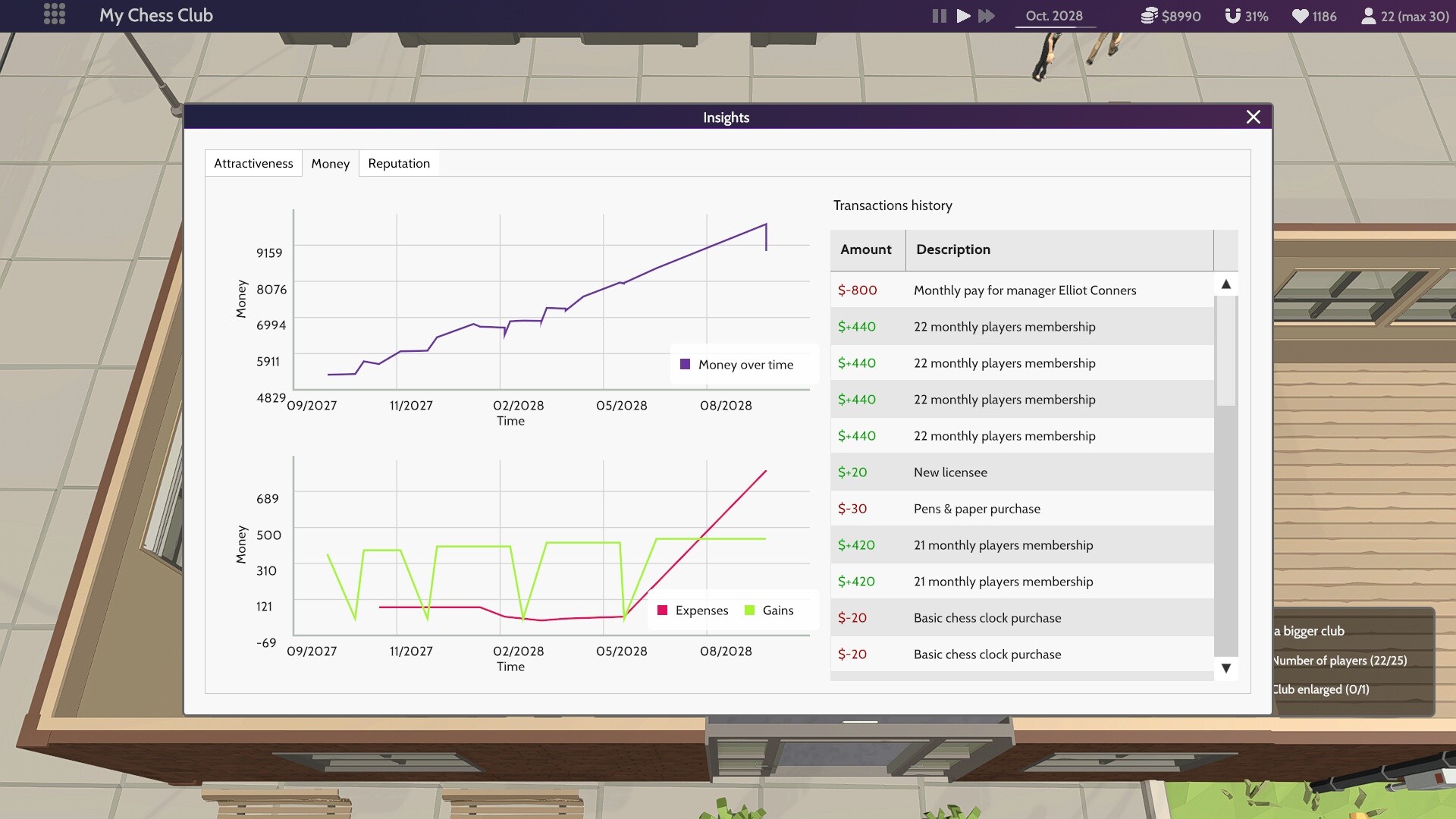Open the Reputation tab
The width and height of the screenshot is (1456, 819).
coord(399,163)
